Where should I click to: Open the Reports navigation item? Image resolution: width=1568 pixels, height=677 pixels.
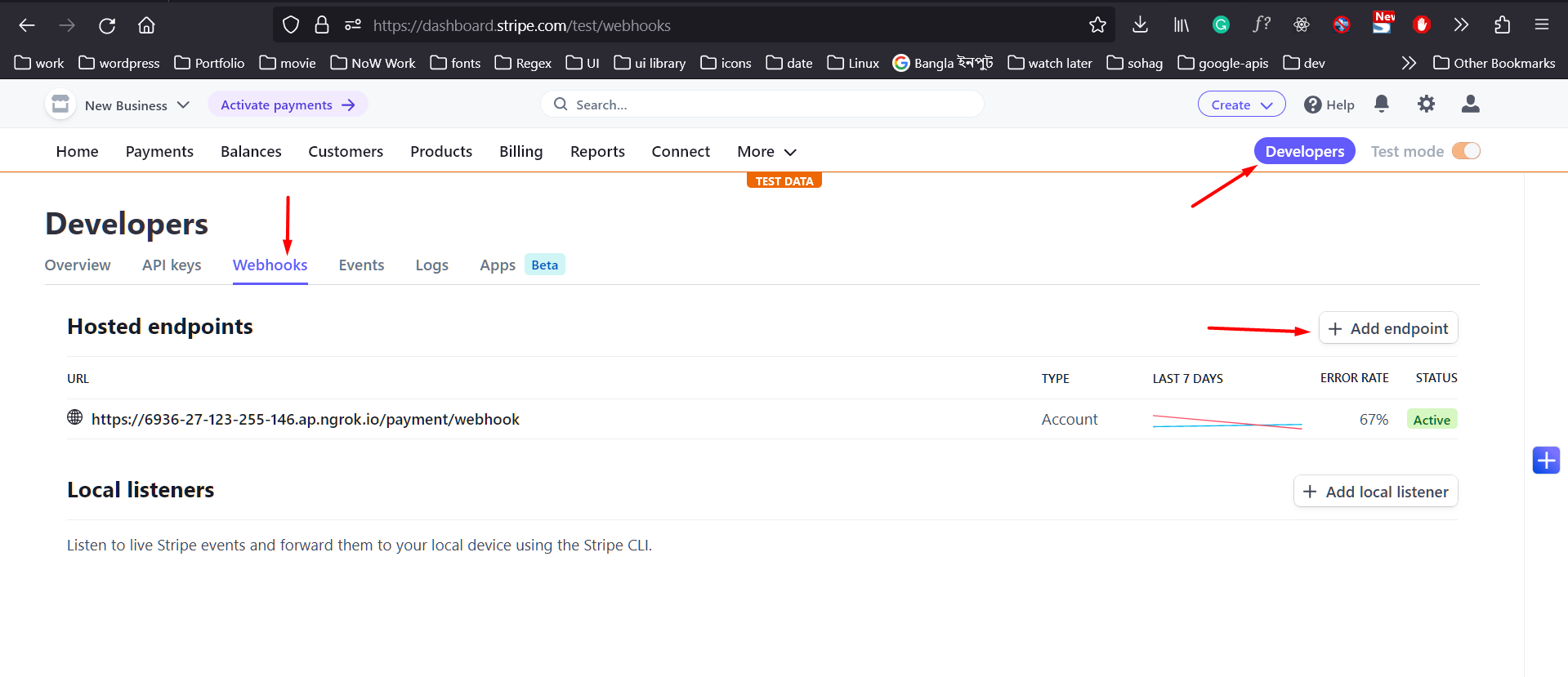[x=597, y=152]
